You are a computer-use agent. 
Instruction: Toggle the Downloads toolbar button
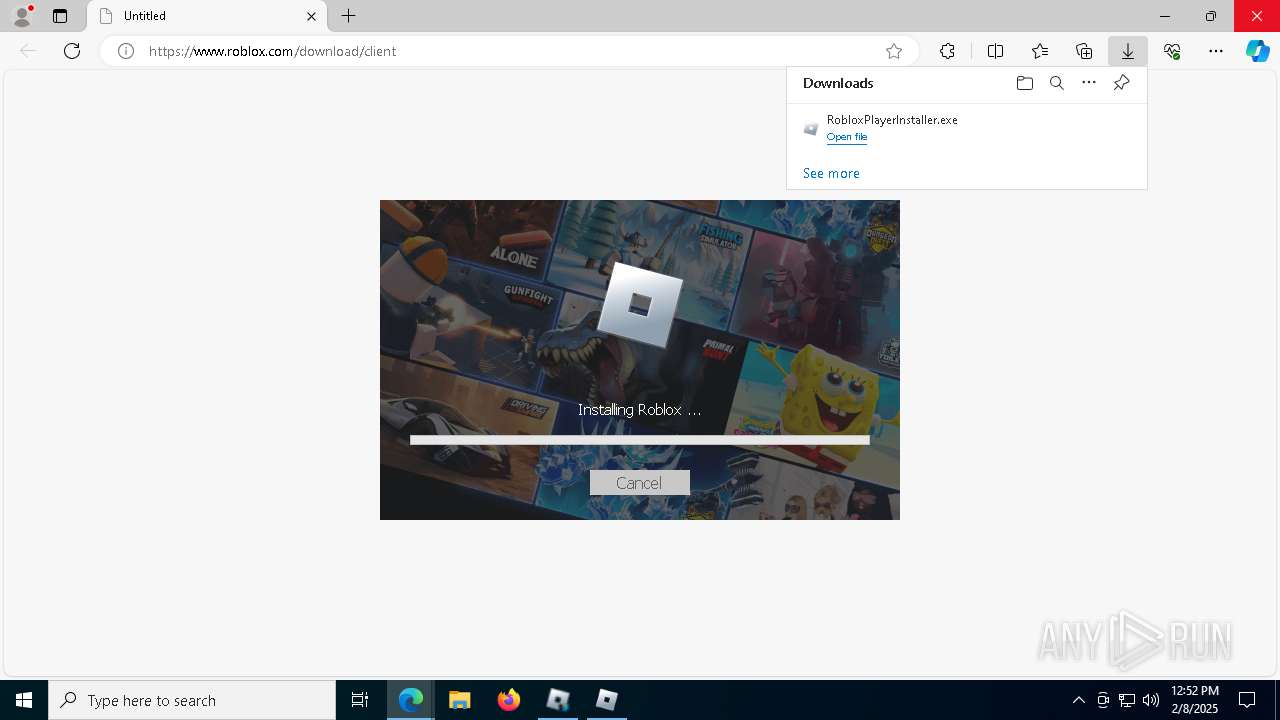click(x=1127, y=51)
